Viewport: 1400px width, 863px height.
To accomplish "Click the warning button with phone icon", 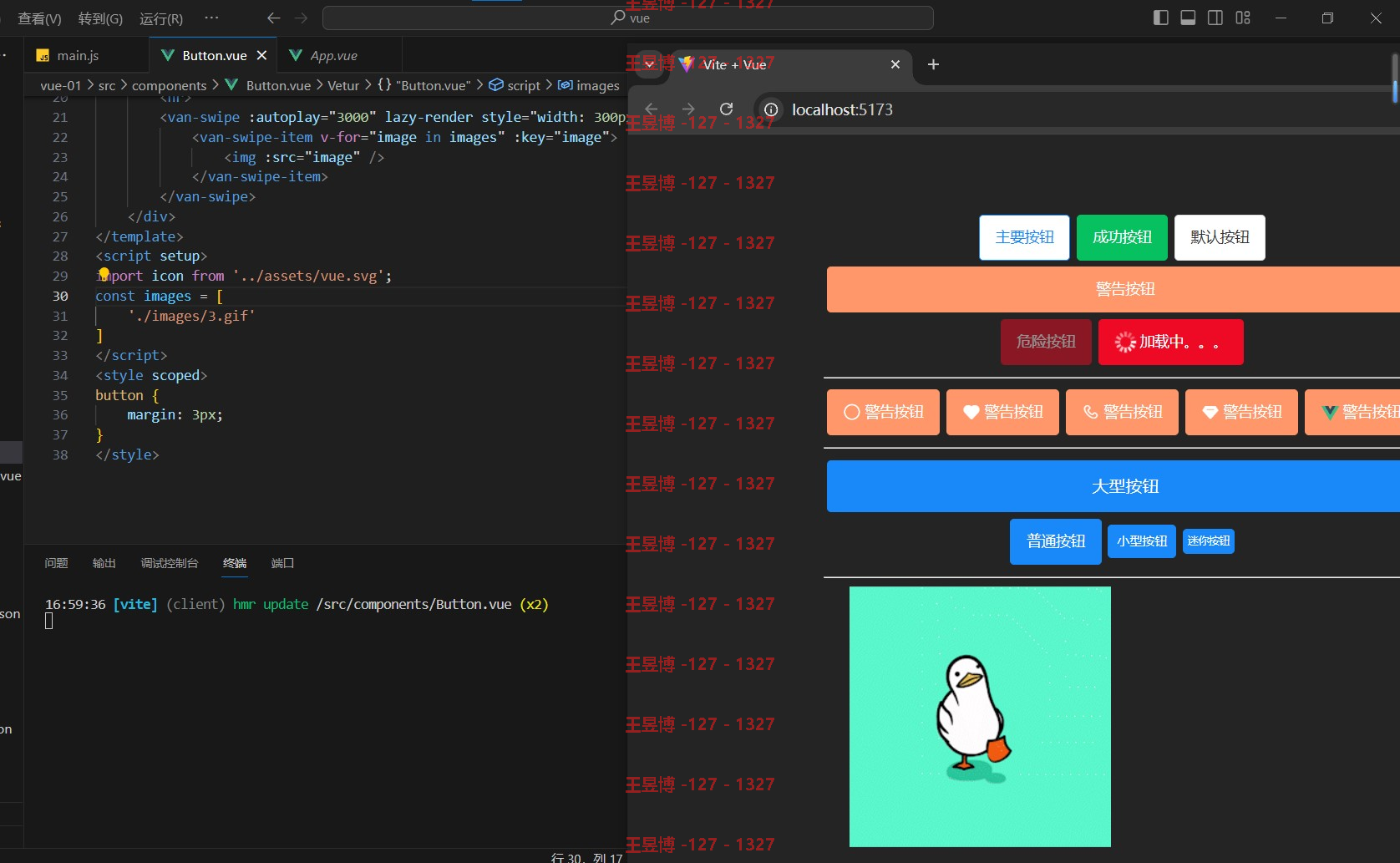I will pyautogui.click(x=1122, y=412).
